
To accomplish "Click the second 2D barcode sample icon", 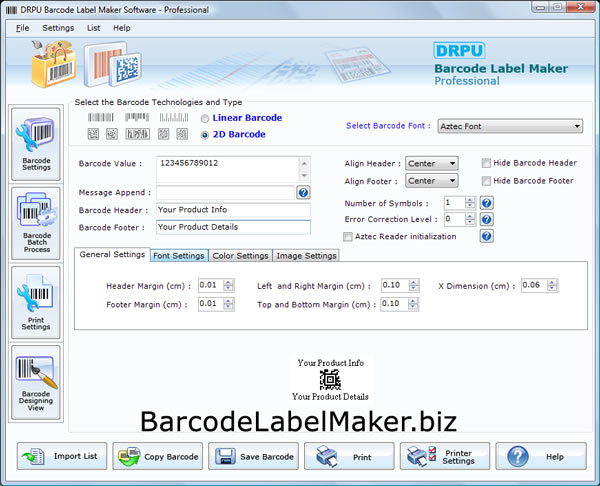I will tap(112, 134).
